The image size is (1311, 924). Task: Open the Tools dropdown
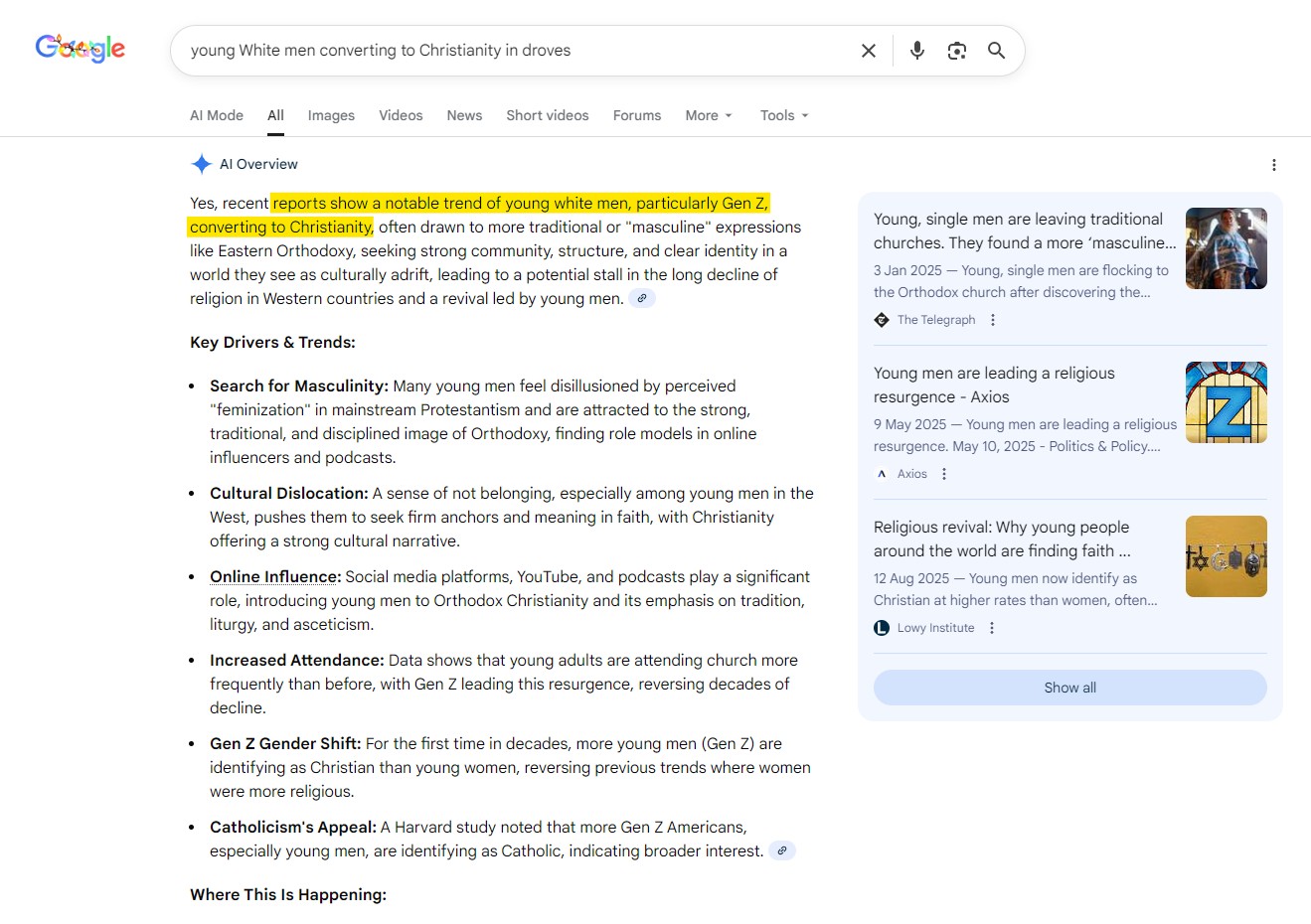click(784, 115)
